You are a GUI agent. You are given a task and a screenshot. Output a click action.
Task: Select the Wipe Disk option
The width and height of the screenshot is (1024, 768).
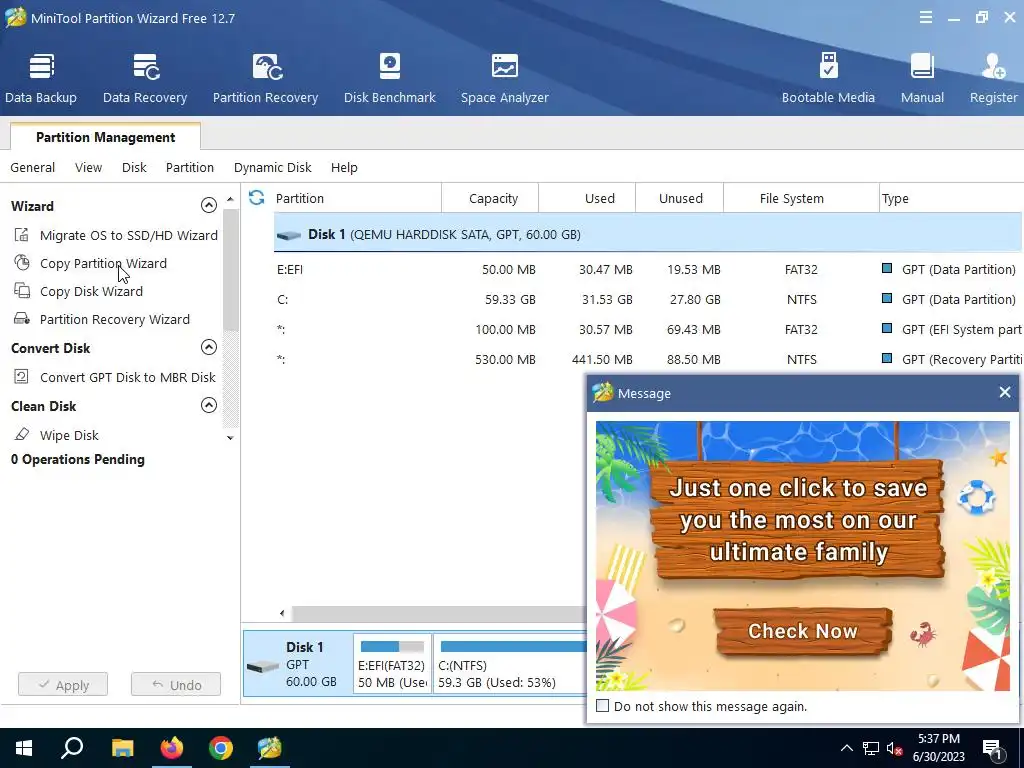pyautogui.click(x=69, y=435)
